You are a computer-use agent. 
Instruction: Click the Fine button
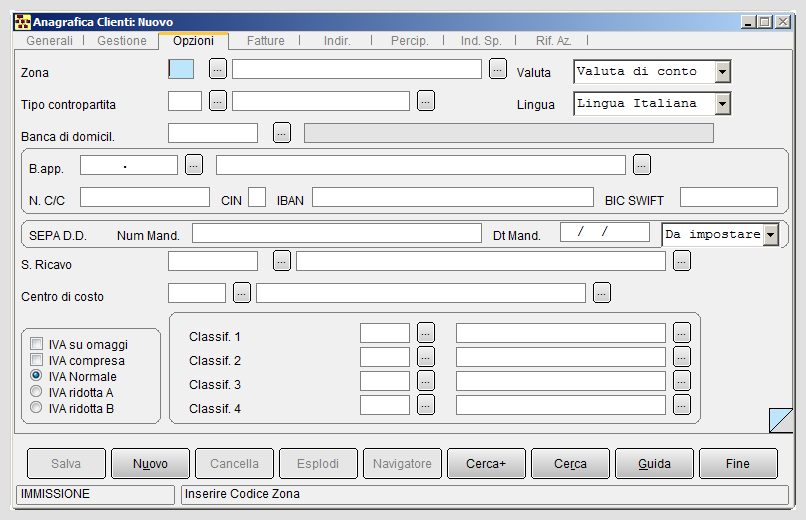pos(738,463)
